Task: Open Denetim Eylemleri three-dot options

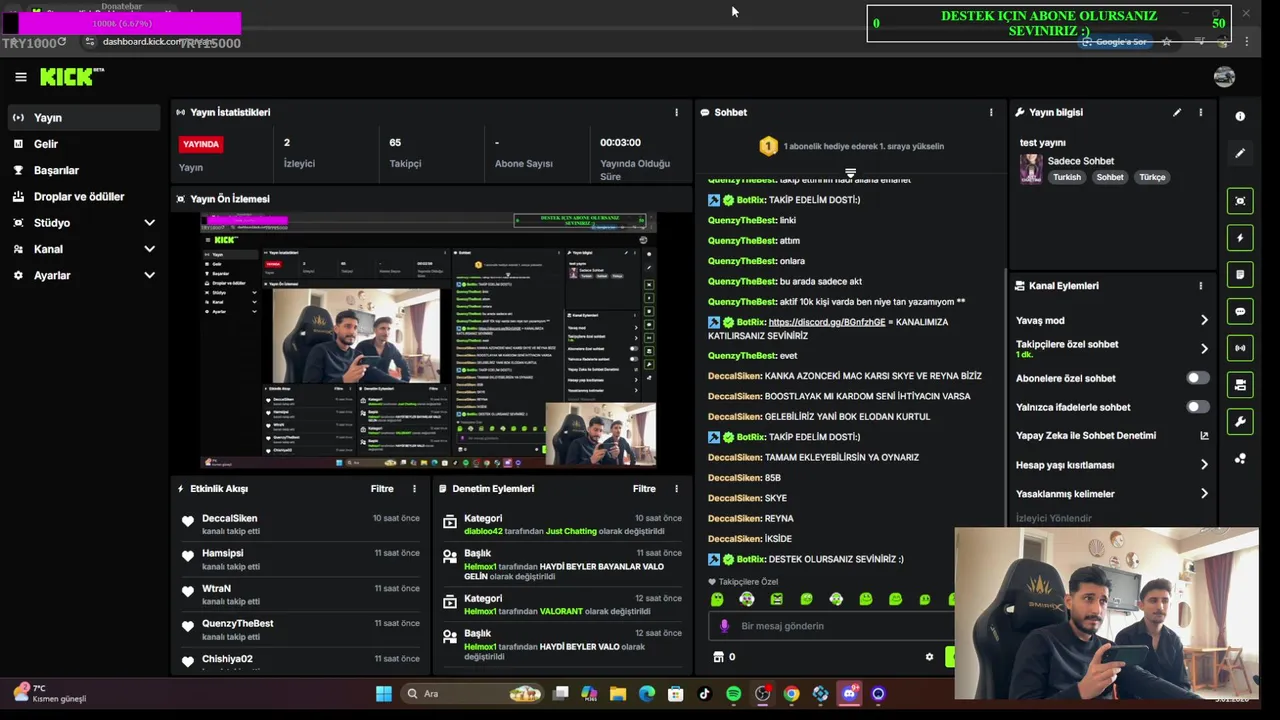Action: tap(676, 489)
